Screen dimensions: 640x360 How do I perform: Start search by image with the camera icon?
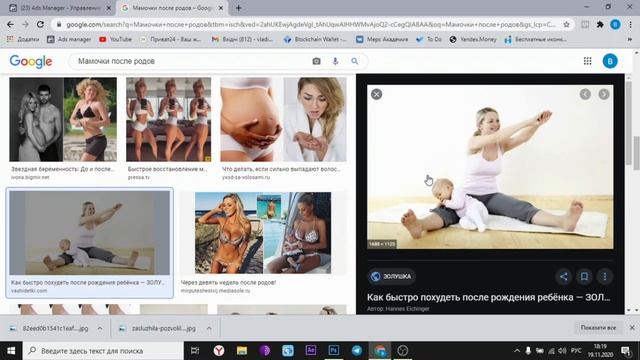pos(316,61)
